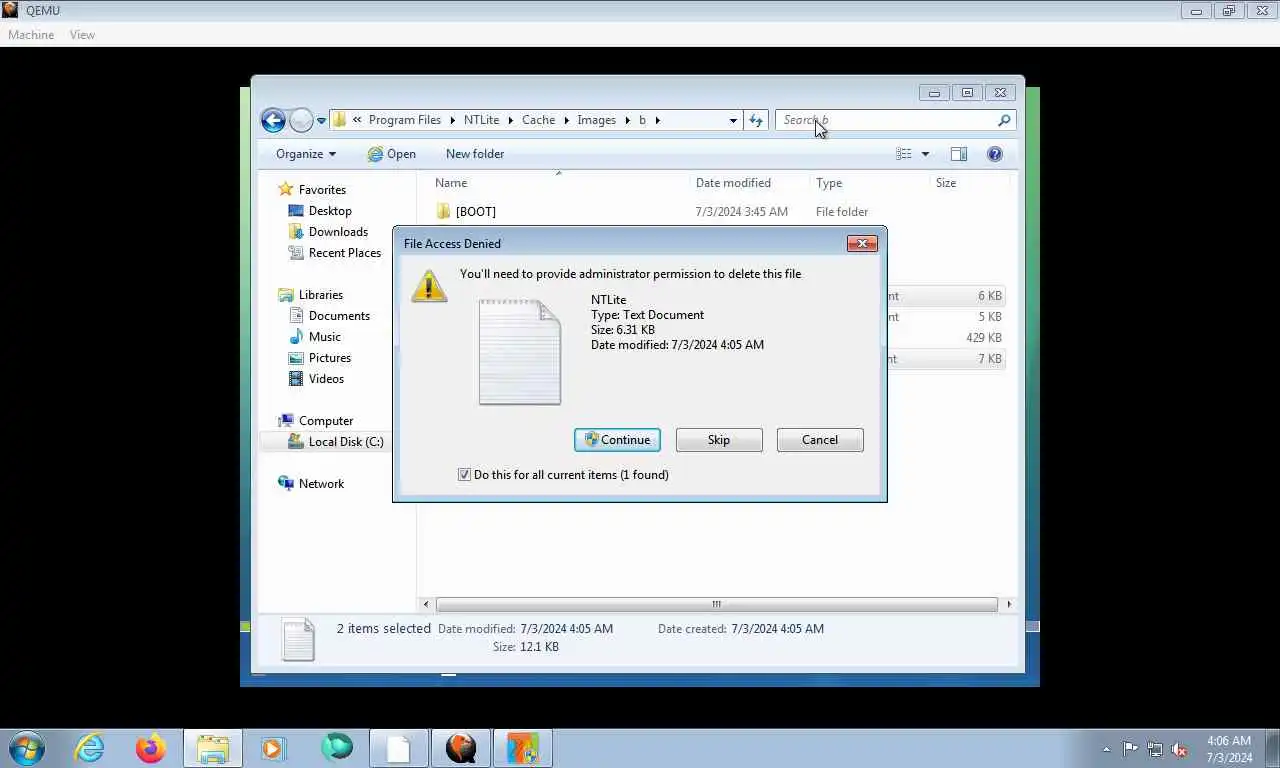Click the horizontal scrollbar thumb in file list
This screenshot has width=1280, height=768.
click(716, 604)
